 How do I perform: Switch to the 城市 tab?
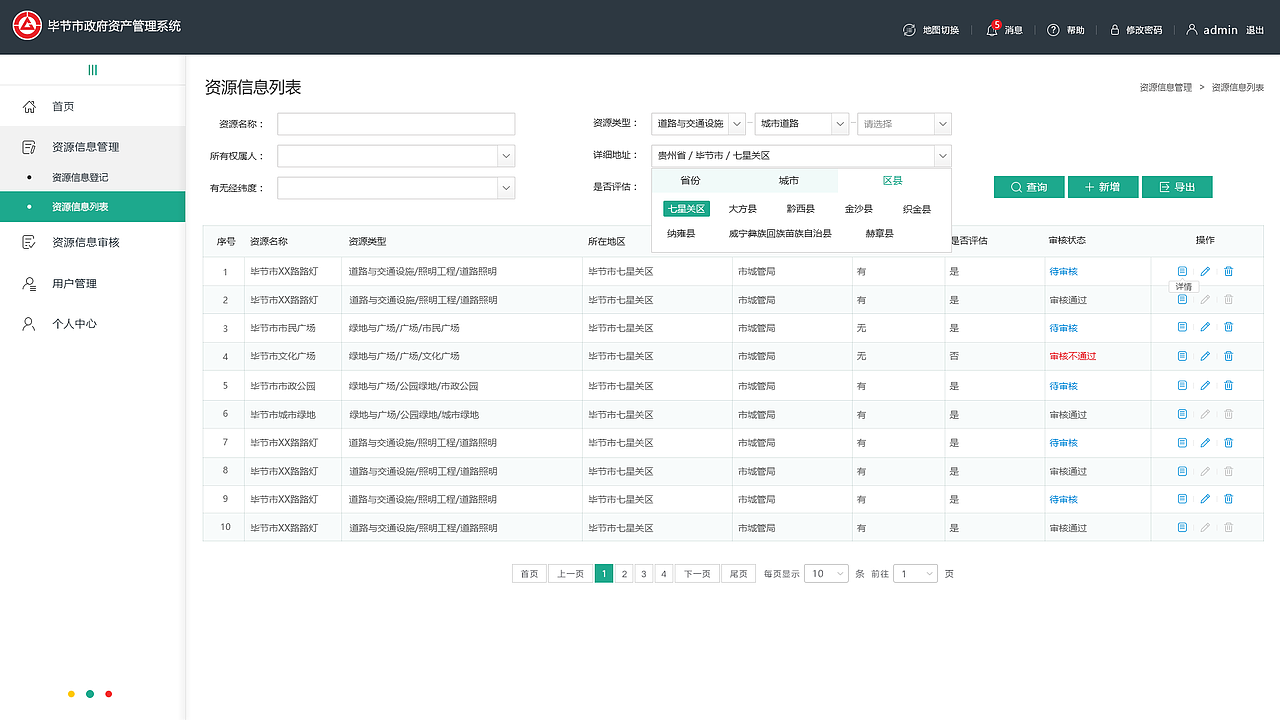coord(789,181)
